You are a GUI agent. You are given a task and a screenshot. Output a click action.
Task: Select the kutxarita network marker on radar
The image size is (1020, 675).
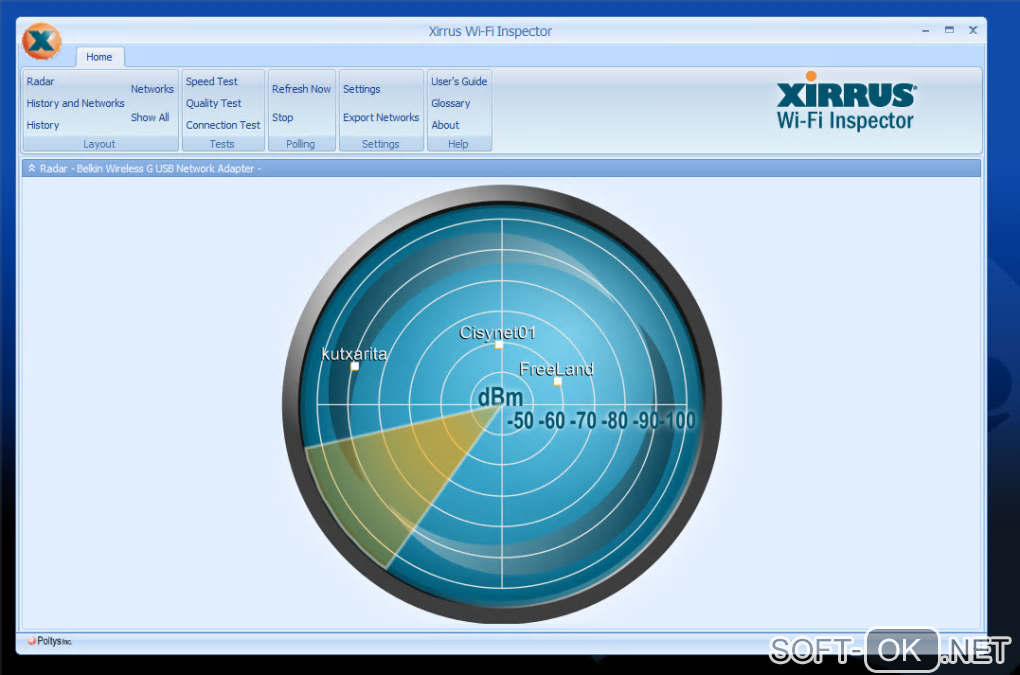355,367
